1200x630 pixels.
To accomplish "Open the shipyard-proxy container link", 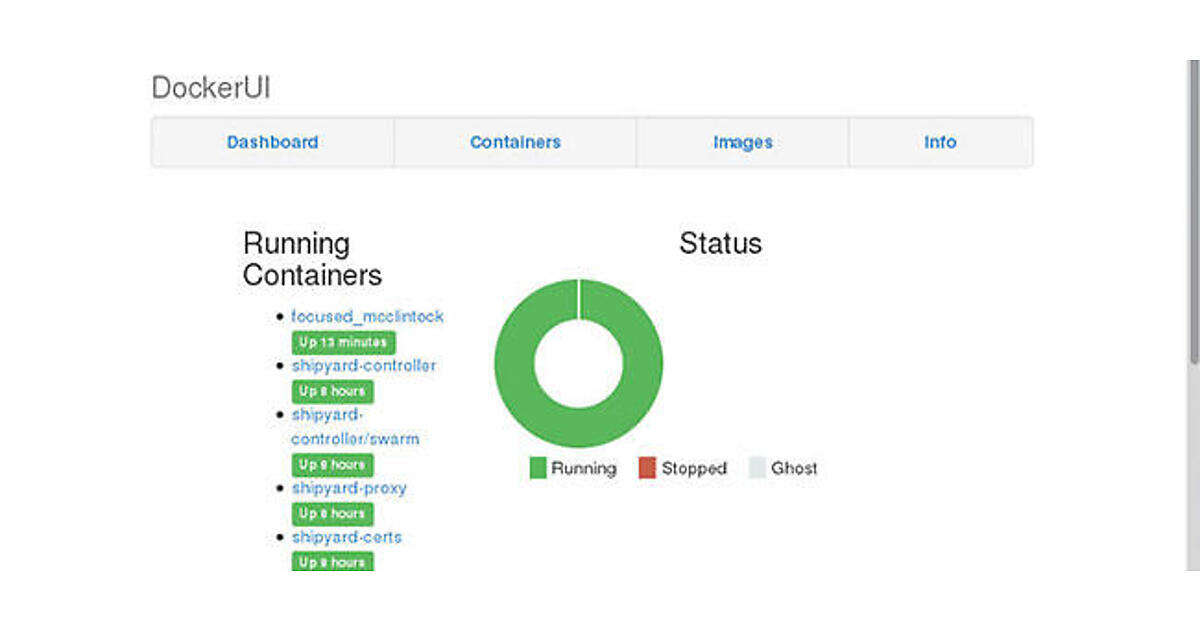I will click(x=349, y=488).
